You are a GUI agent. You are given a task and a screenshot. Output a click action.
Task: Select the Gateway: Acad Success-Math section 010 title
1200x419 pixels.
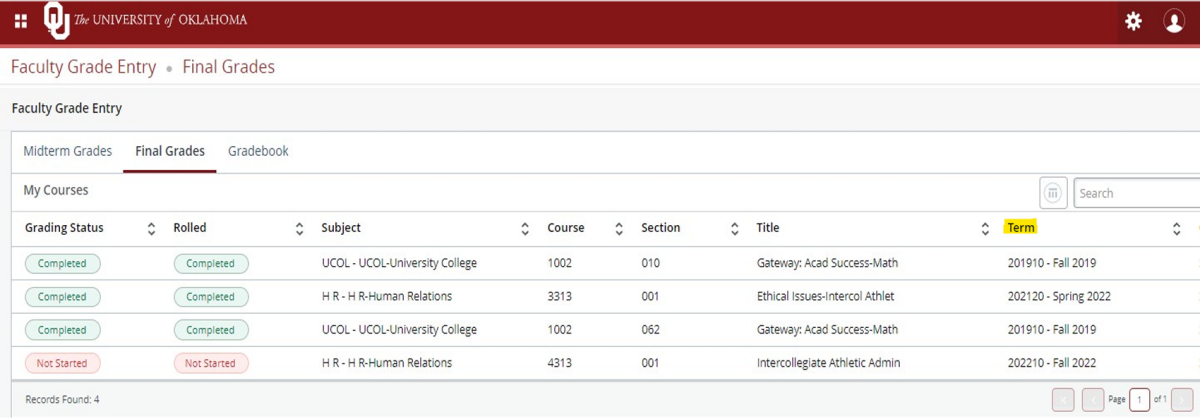827,264
